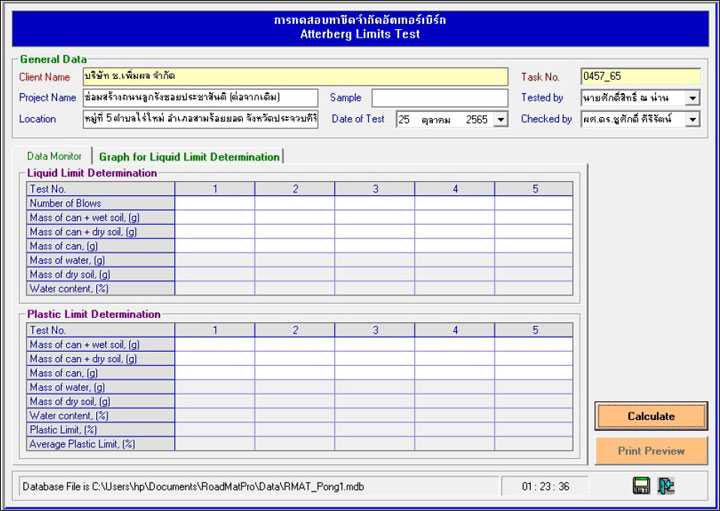
Task: Click the Client Name input field
Action: click(295, 76)
